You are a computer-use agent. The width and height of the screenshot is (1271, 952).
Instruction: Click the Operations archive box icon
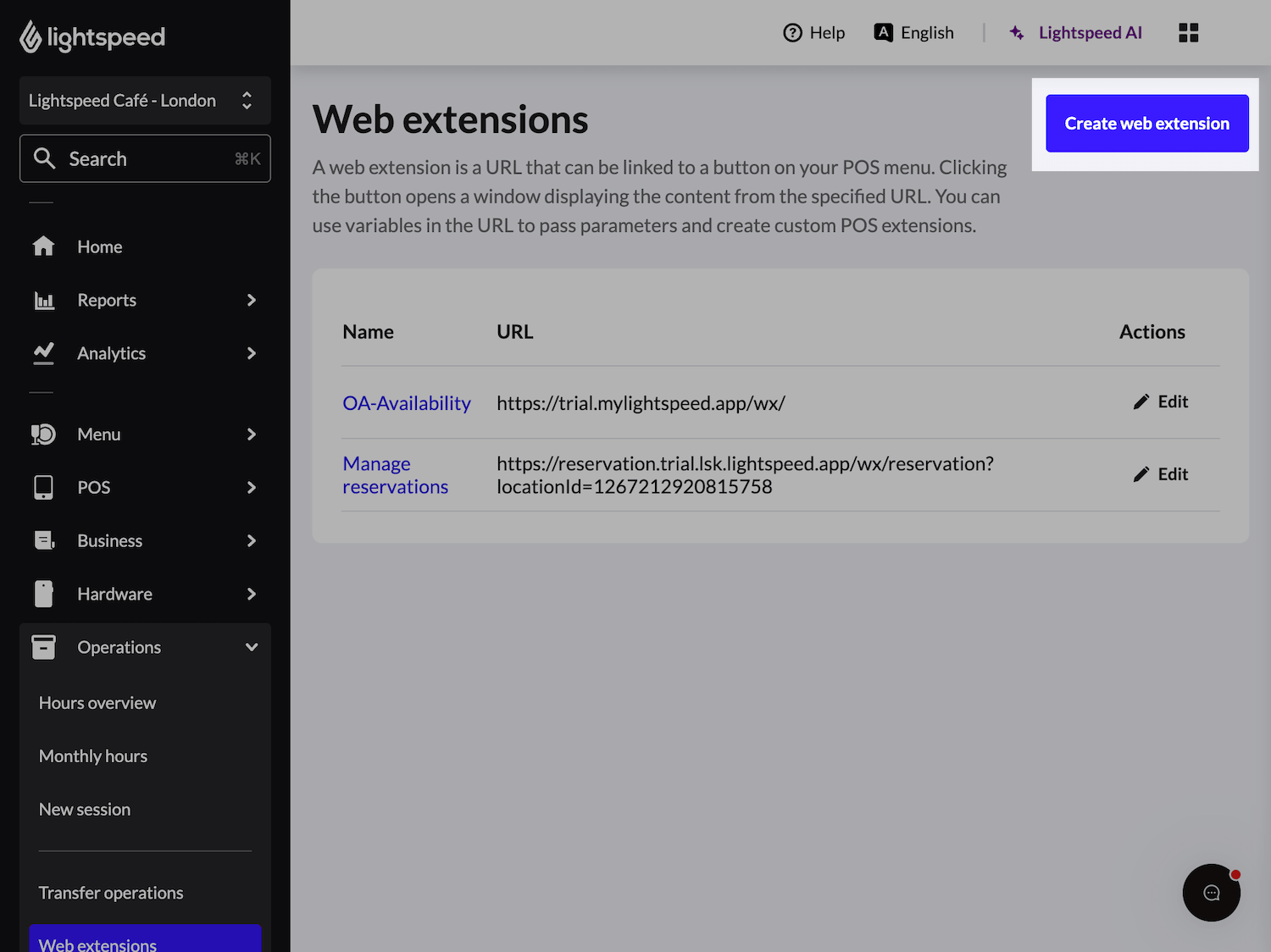[x=43, y=647]
